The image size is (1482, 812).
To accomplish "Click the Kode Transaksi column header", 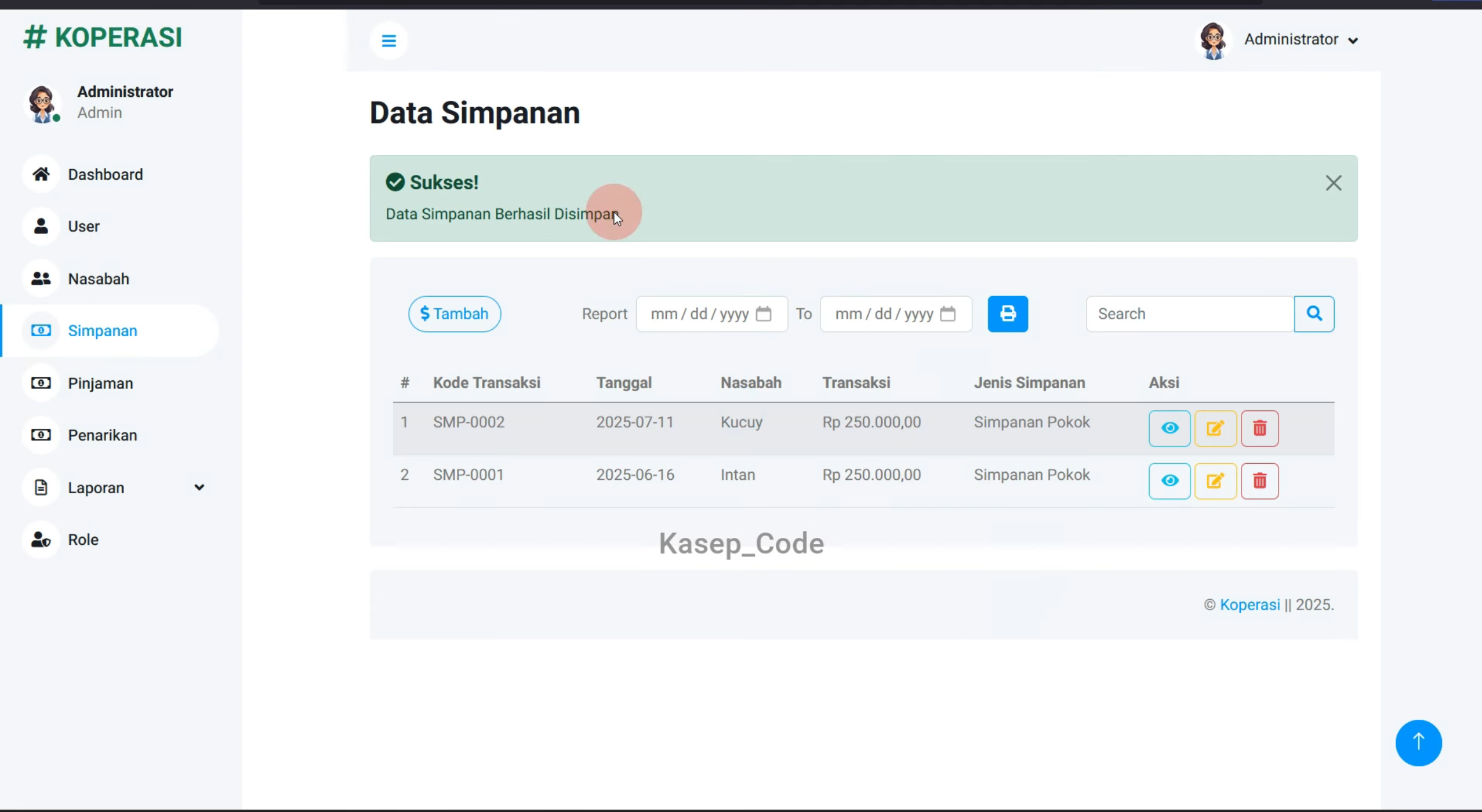I will click(x=486, y=383).
